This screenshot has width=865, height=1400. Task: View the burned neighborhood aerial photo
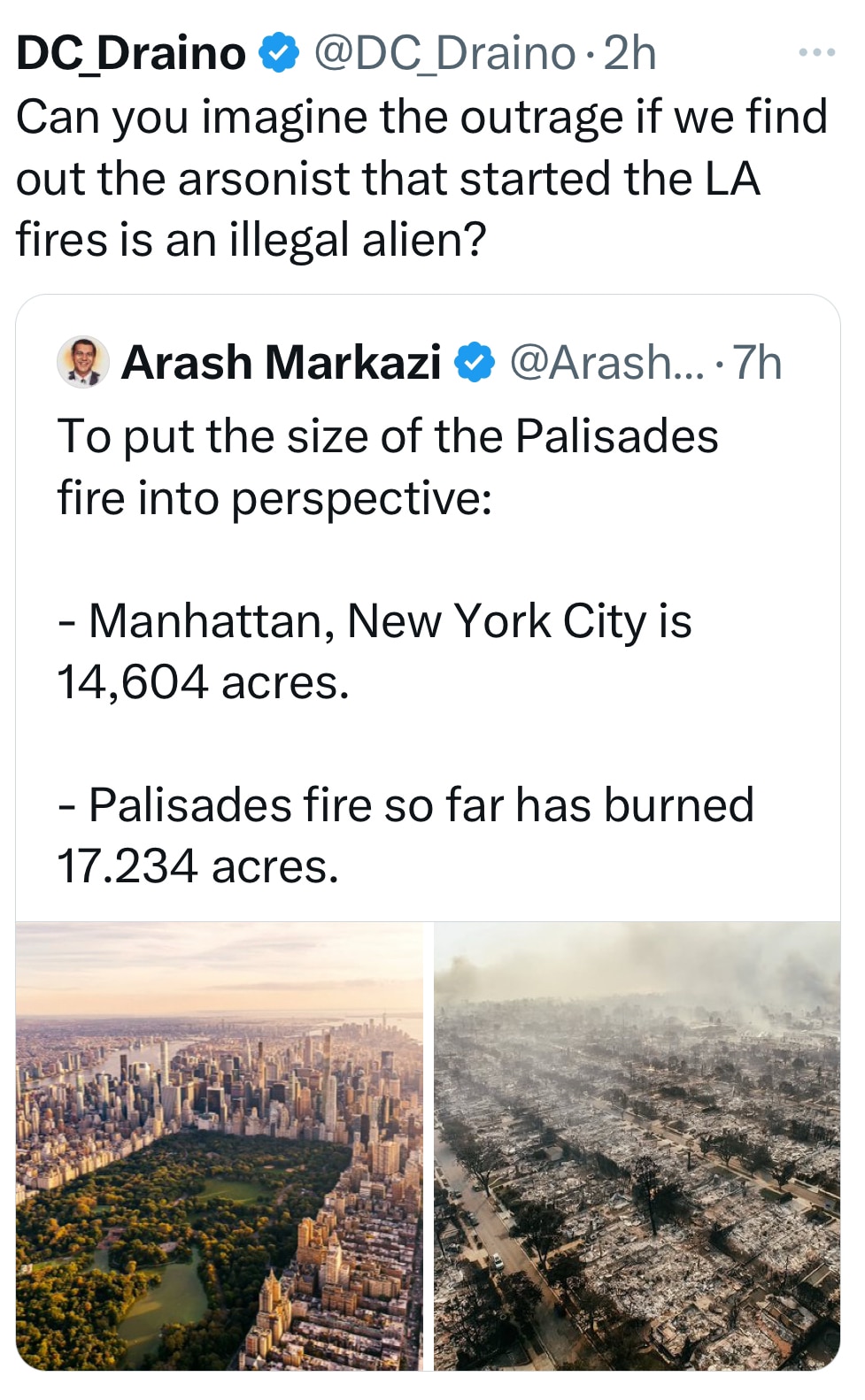point(637,1145)
